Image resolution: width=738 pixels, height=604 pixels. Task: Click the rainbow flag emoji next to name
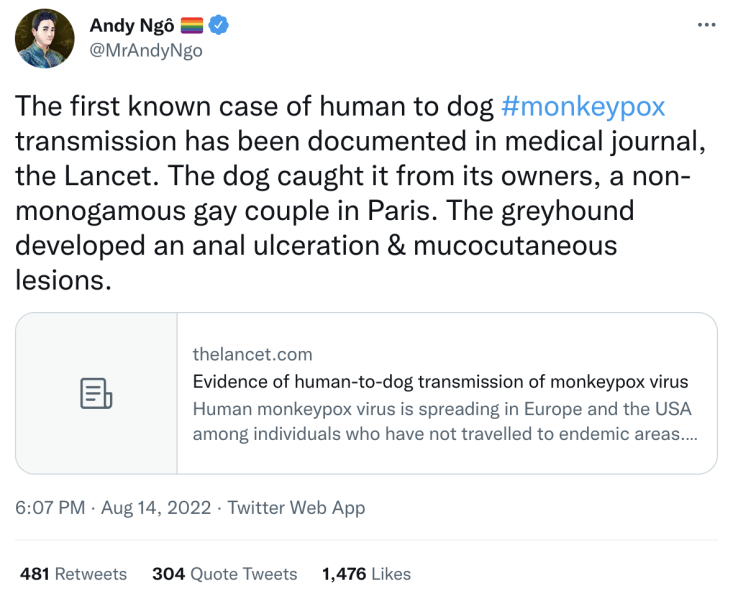(x=192, y=25)
